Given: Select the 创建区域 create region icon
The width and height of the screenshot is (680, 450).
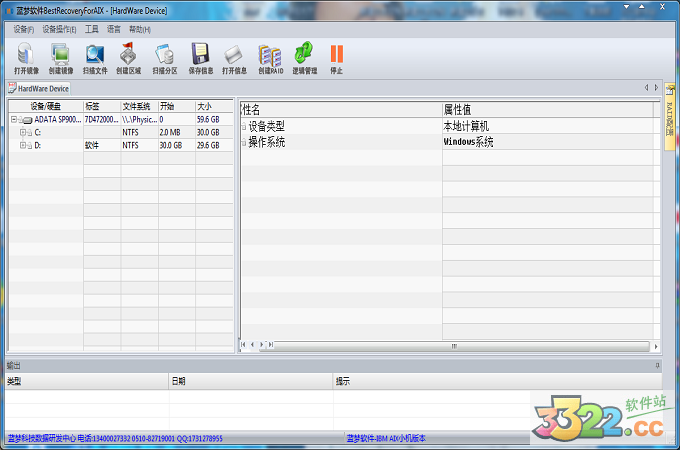Looking at the screenshot, I should tap(128, 59).
